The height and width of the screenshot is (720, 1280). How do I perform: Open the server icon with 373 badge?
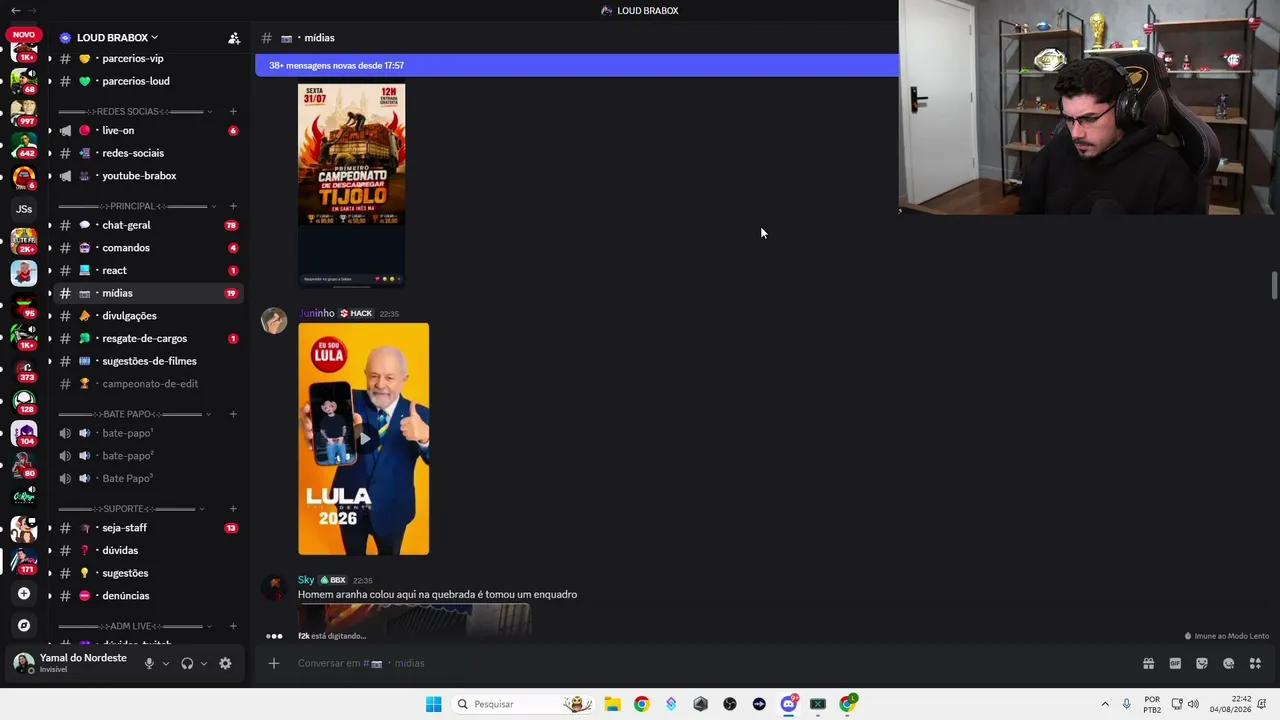(x=24, y=368)
